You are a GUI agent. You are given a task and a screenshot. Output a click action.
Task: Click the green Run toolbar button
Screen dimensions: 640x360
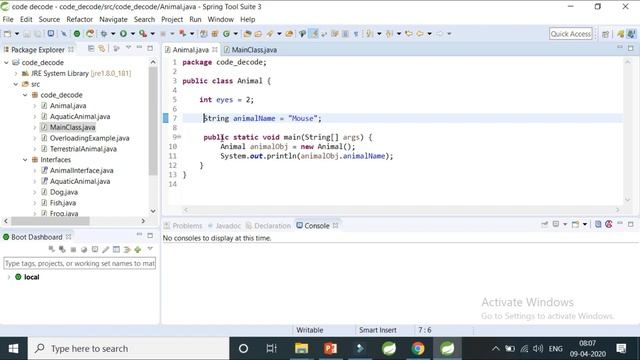[123, 34]
